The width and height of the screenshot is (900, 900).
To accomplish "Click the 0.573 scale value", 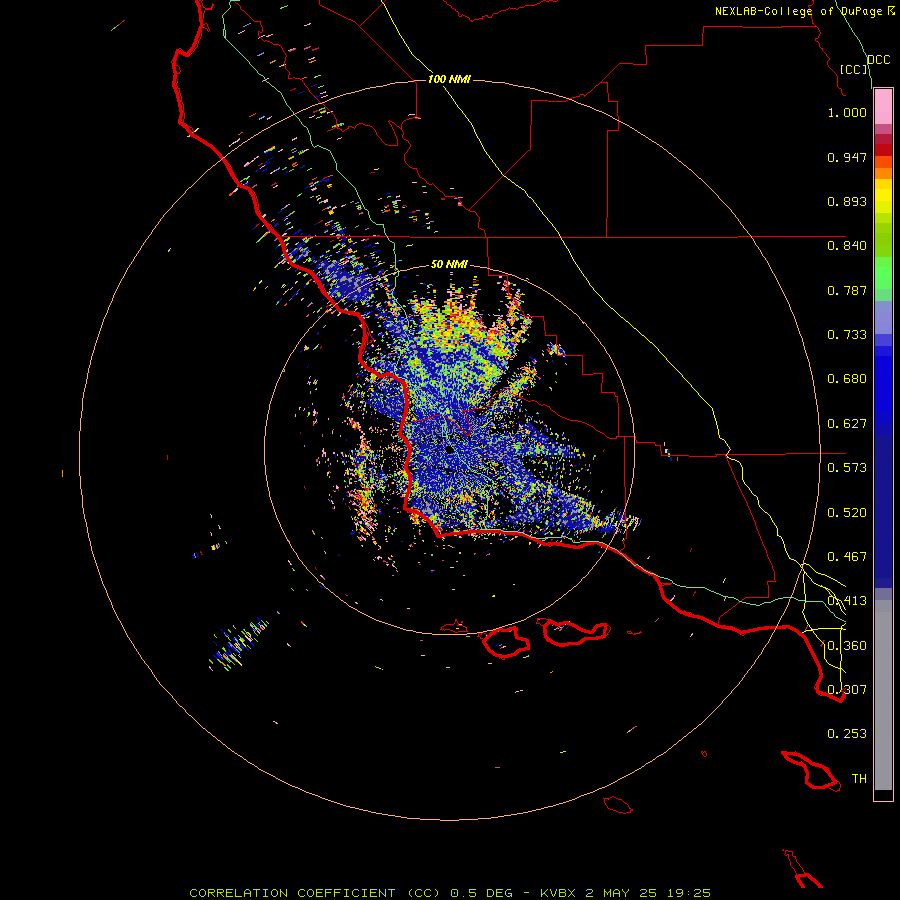I will 847,468.
